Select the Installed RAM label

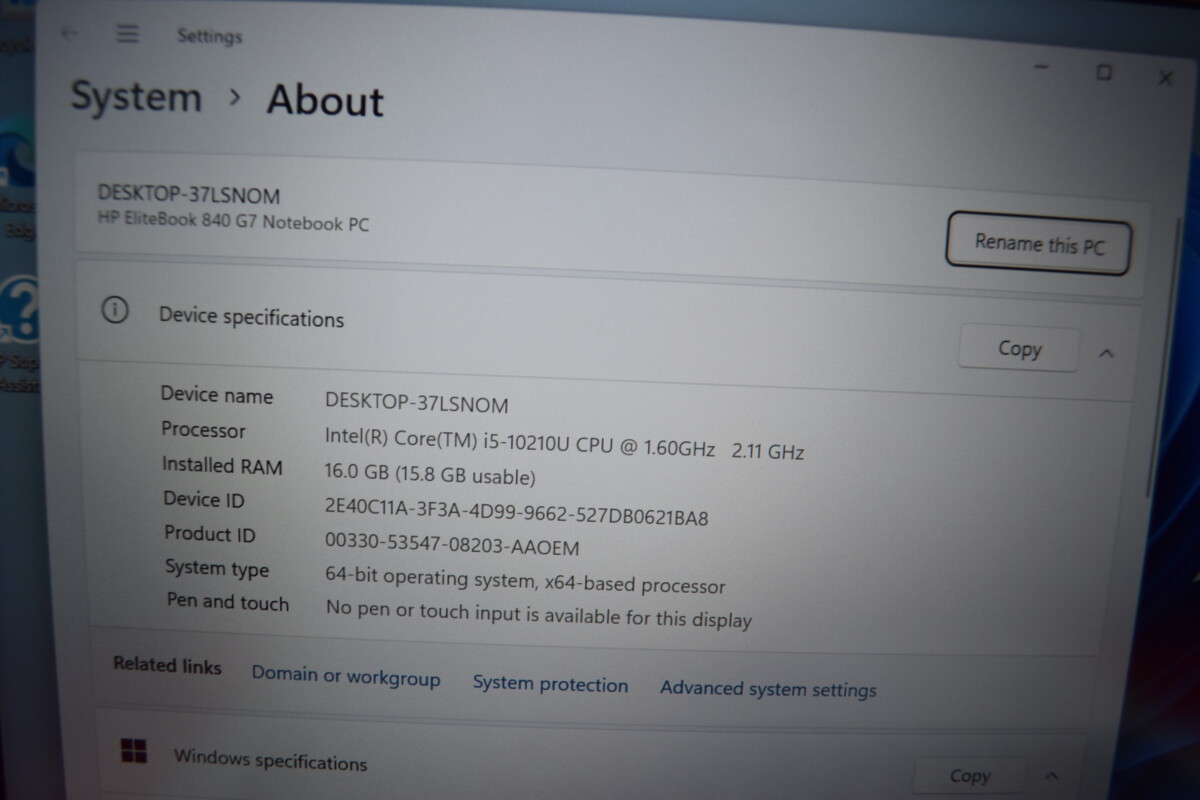tap(222, 465)
